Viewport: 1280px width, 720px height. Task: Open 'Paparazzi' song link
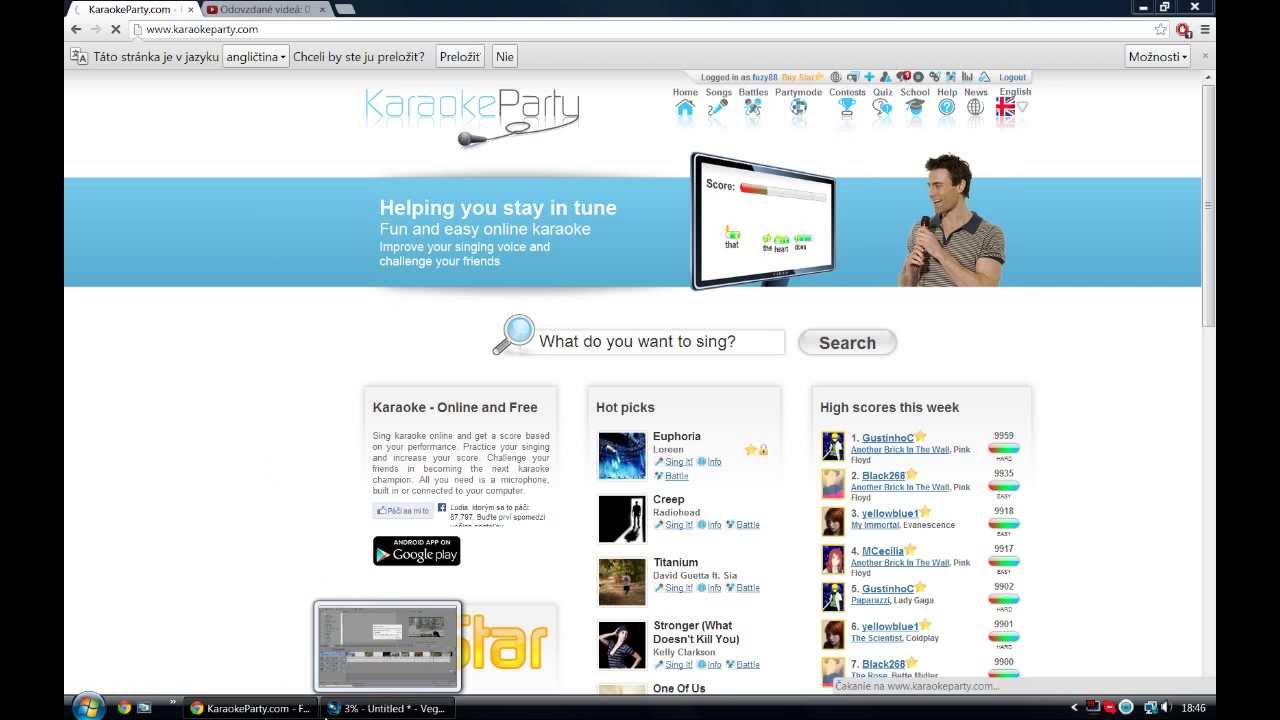click(869, 600)
